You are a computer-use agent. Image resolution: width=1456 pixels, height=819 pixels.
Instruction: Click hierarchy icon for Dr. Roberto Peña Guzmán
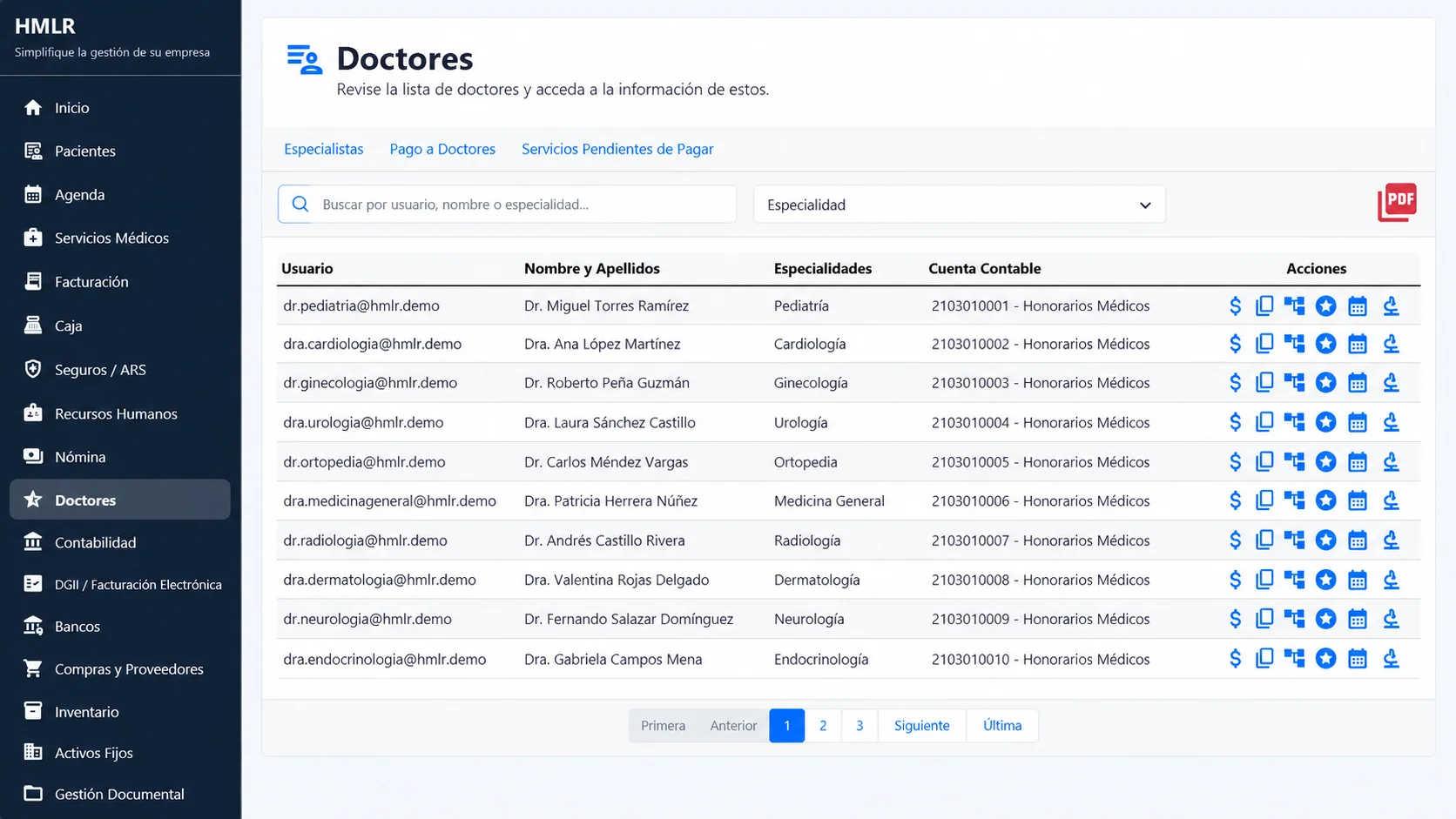pos(1295,382)
